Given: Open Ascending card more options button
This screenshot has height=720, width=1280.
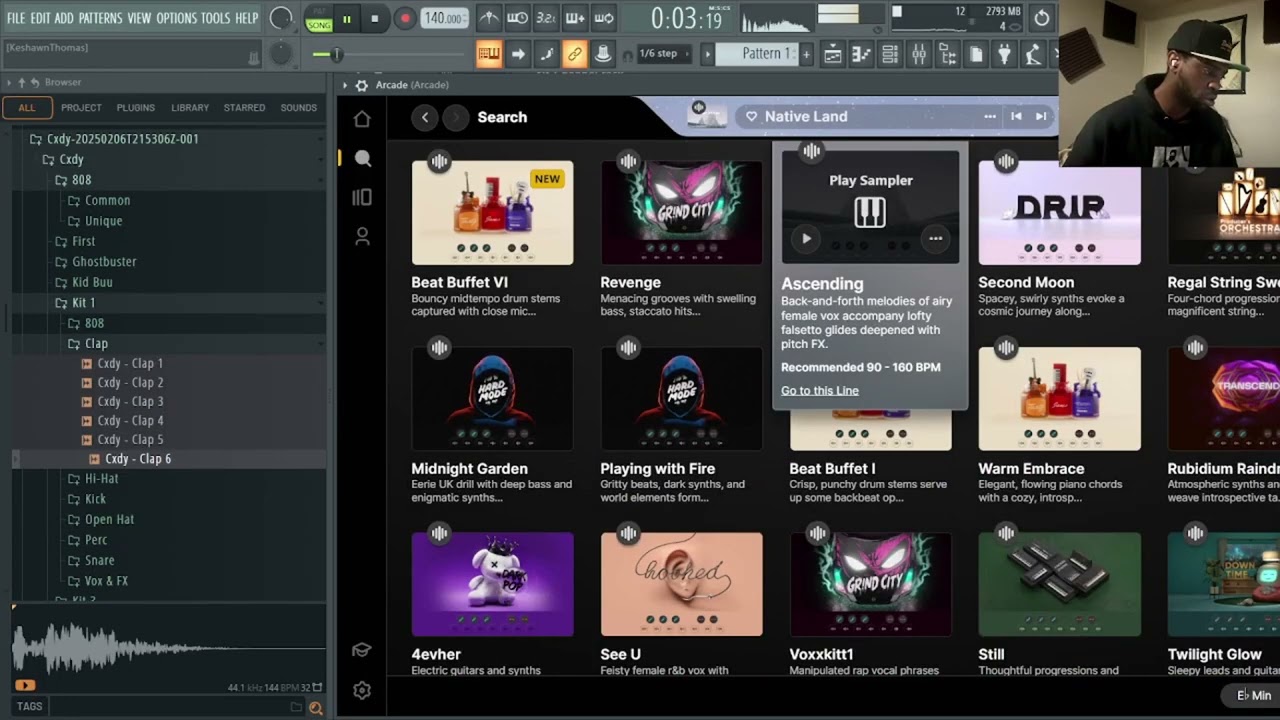Looking at the screenshot, I should [x=935, y=239].
